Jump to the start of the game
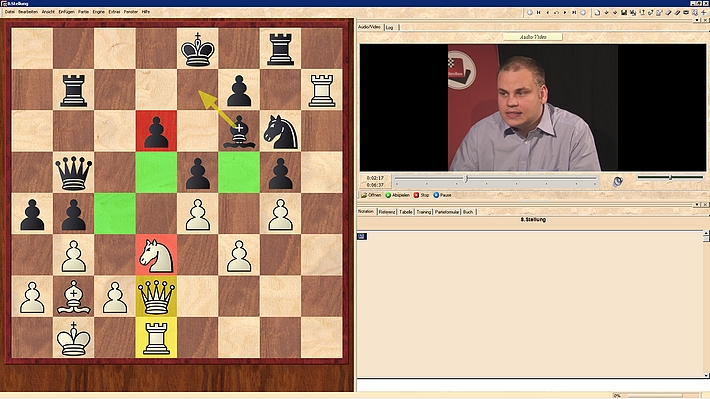 coord(538,12)
